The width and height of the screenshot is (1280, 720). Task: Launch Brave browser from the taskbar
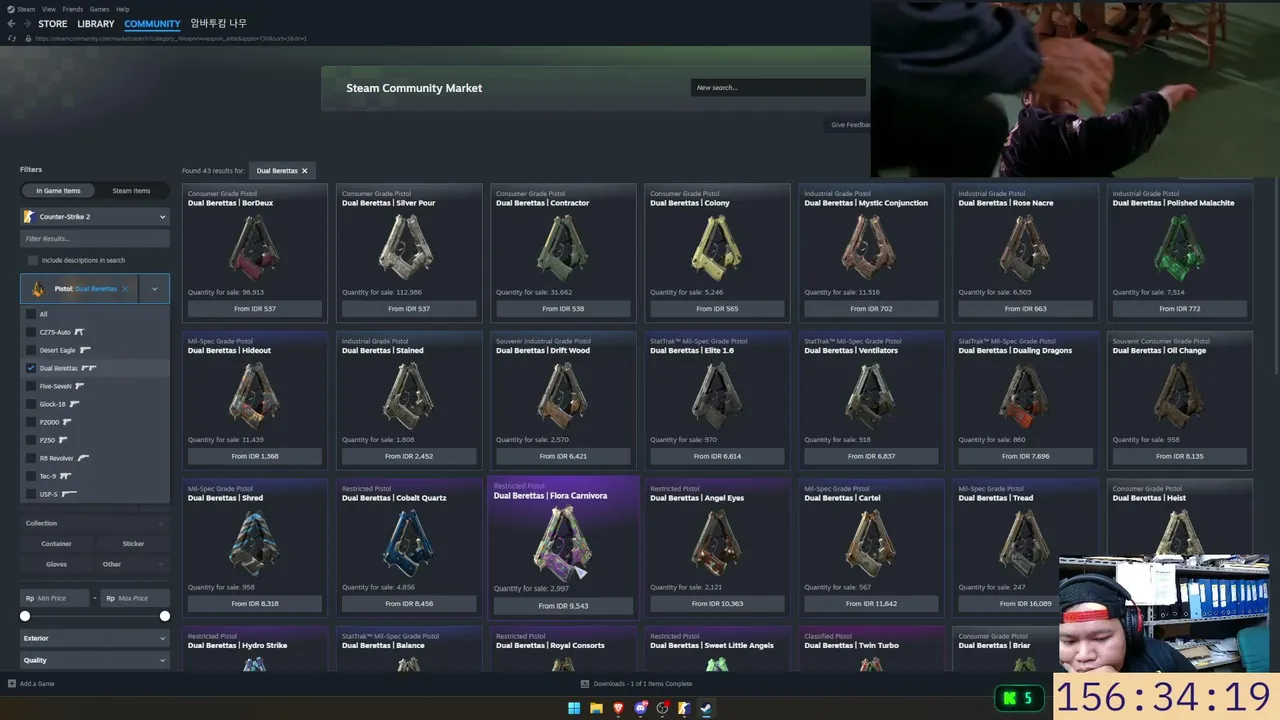618,708
